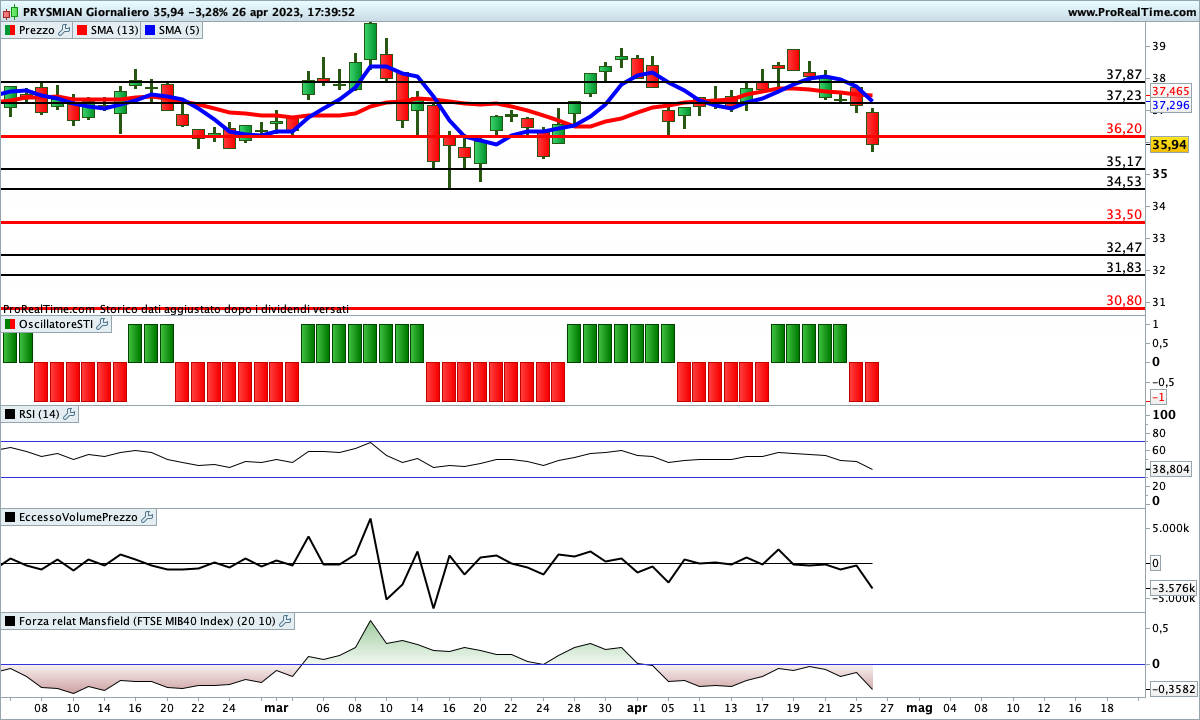The image size is (1200, 720).
Task: Open Prezzo settings with the wrench icon
Action: (x=65, y=30)
